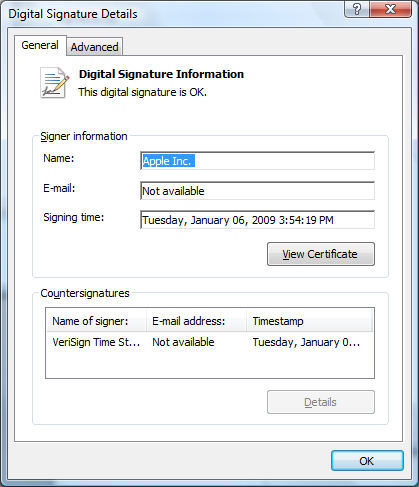Click the help question mark button
The height and width of the screenshot is (487, 419).
point(357,9)
